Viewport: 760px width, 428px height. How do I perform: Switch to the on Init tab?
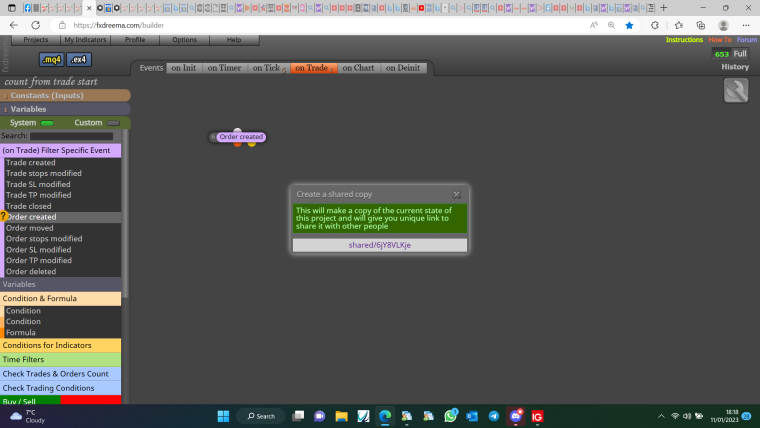(184, 68)
